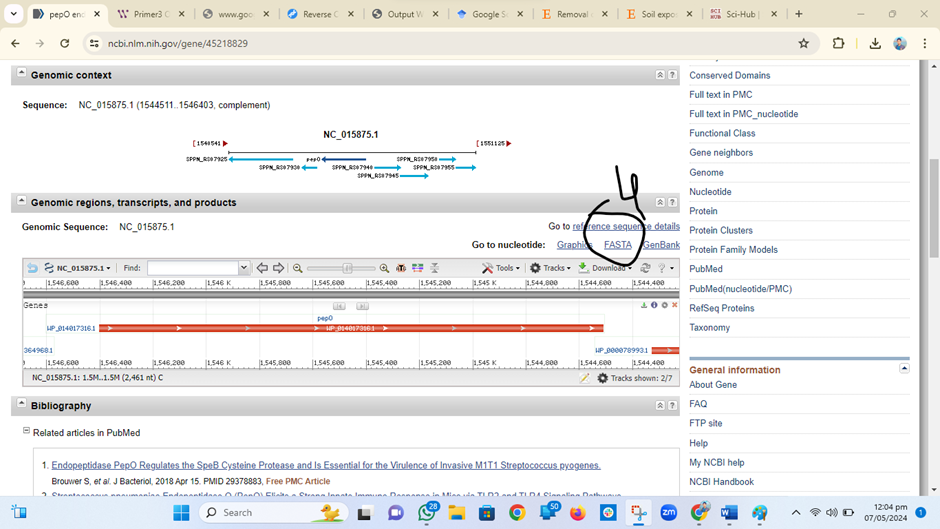Open the viewer help question-mark menu
940x529 pixels.
pos(665,268)
